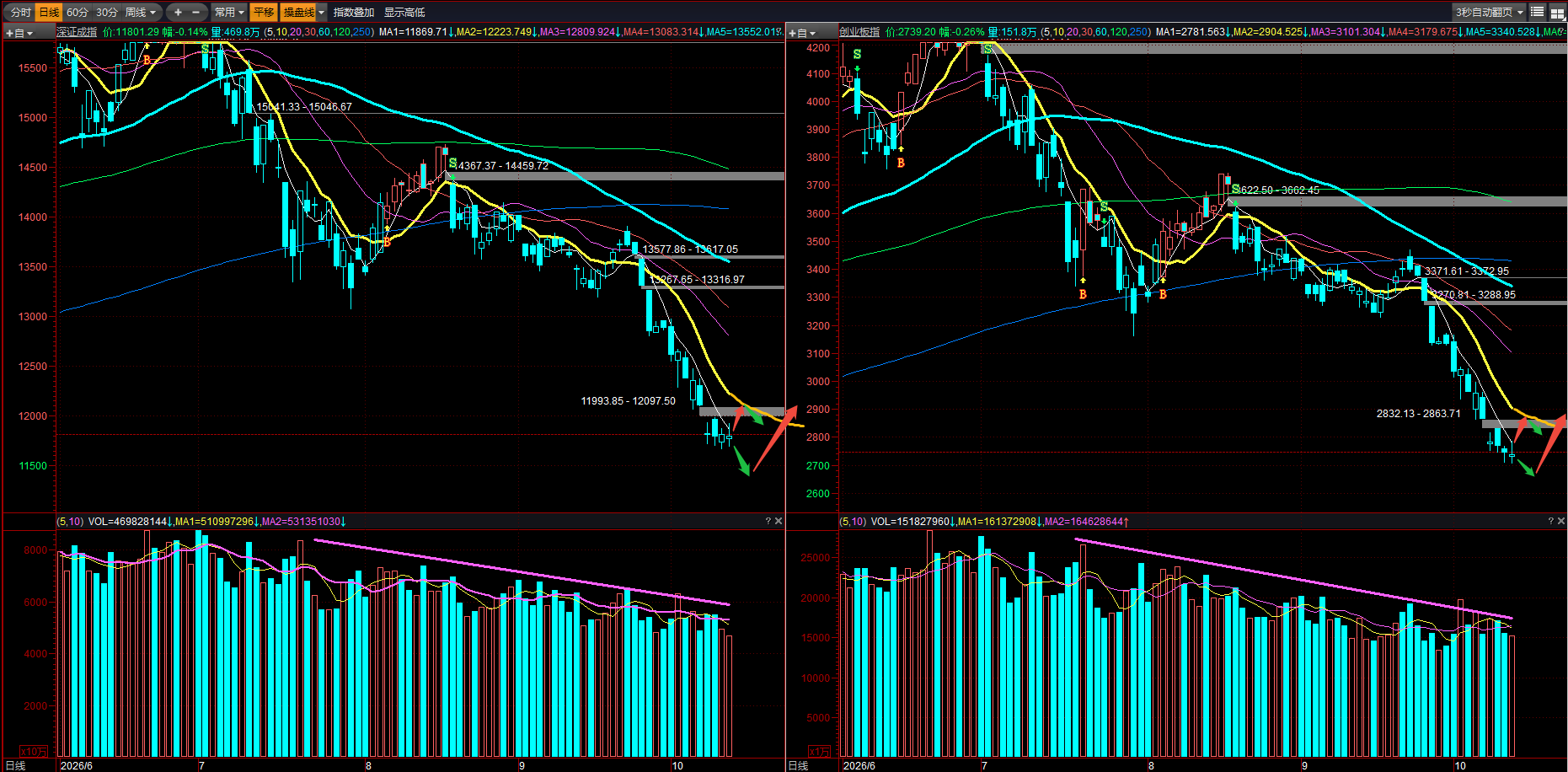Click the zoom out minus icon
The width and height of the screenshot is (1568, 772).
coord(196,12)
